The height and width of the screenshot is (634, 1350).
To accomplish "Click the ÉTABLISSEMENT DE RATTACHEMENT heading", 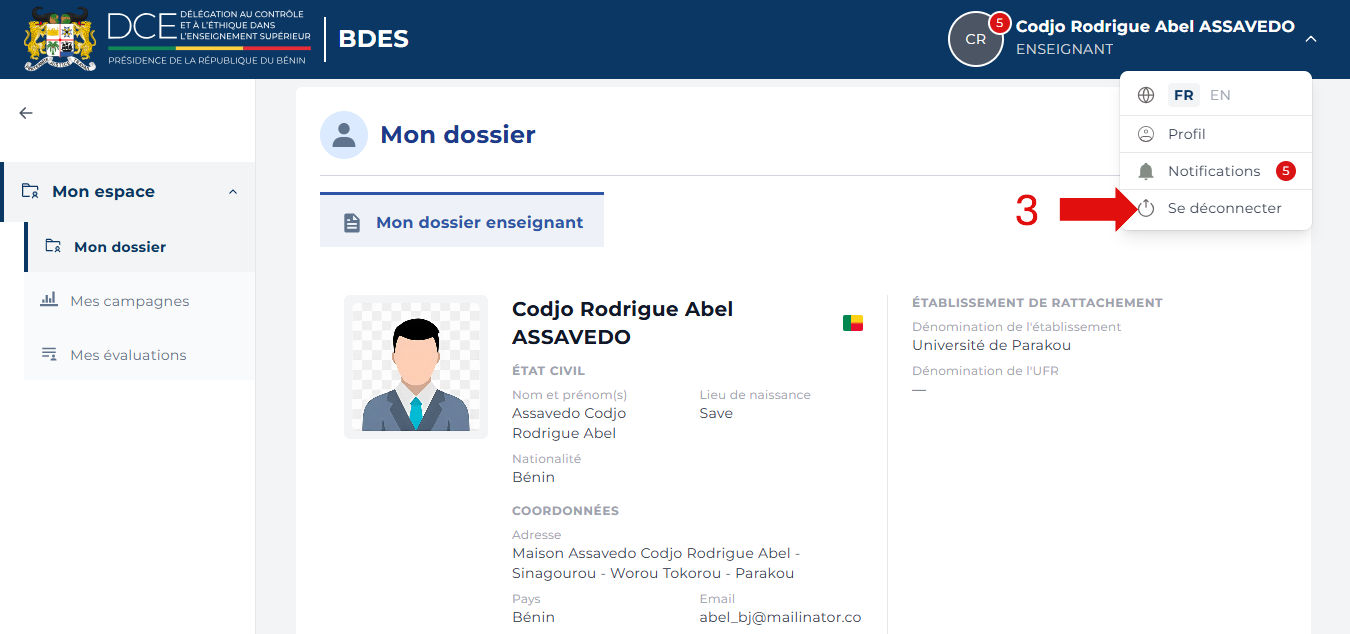I will coord(1037,302).
